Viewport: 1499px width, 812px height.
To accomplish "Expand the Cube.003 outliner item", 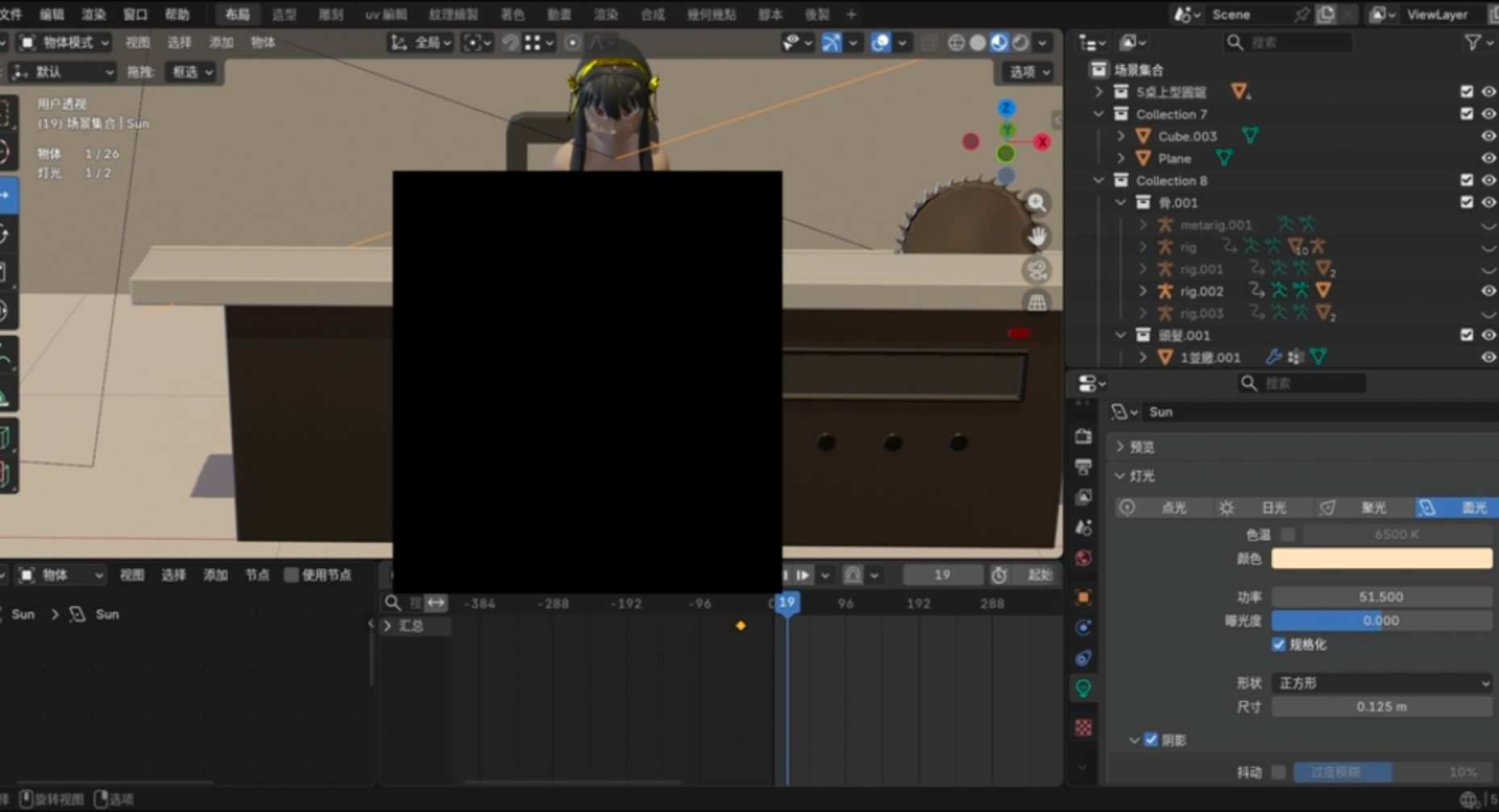I will [x=1120, y=136].
